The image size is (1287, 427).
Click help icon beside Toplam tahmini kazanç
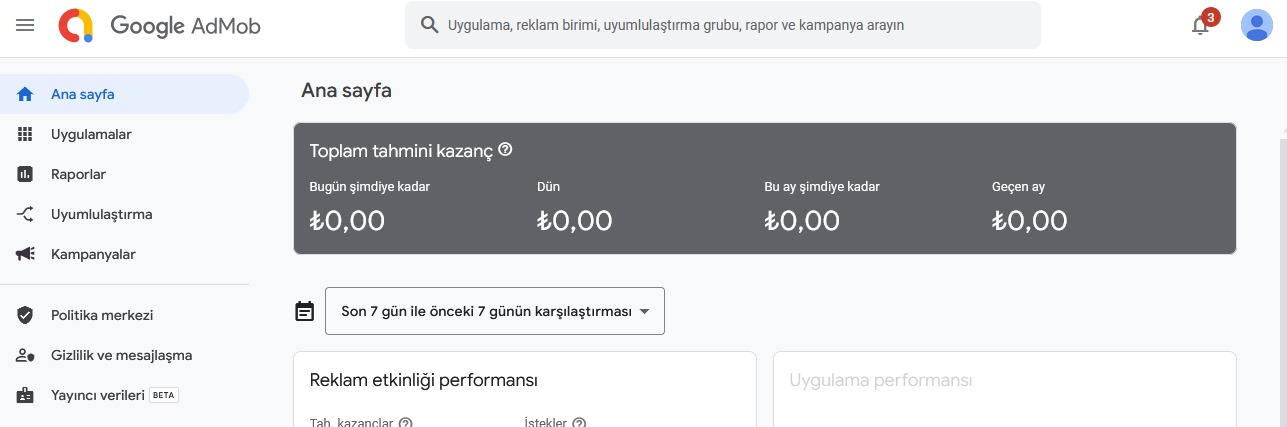505,150
